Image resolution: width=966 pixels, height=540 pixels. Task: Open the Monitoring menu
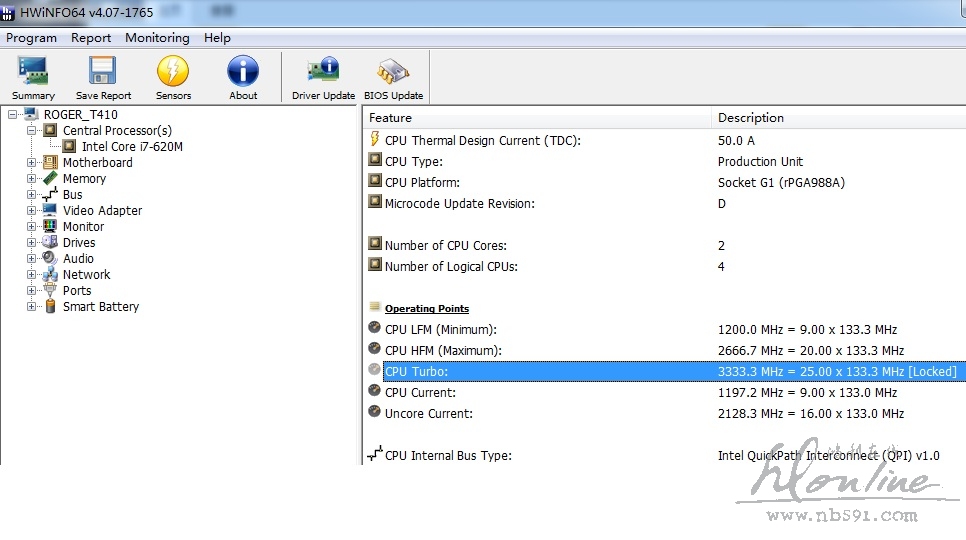click(x=157, y=38)
